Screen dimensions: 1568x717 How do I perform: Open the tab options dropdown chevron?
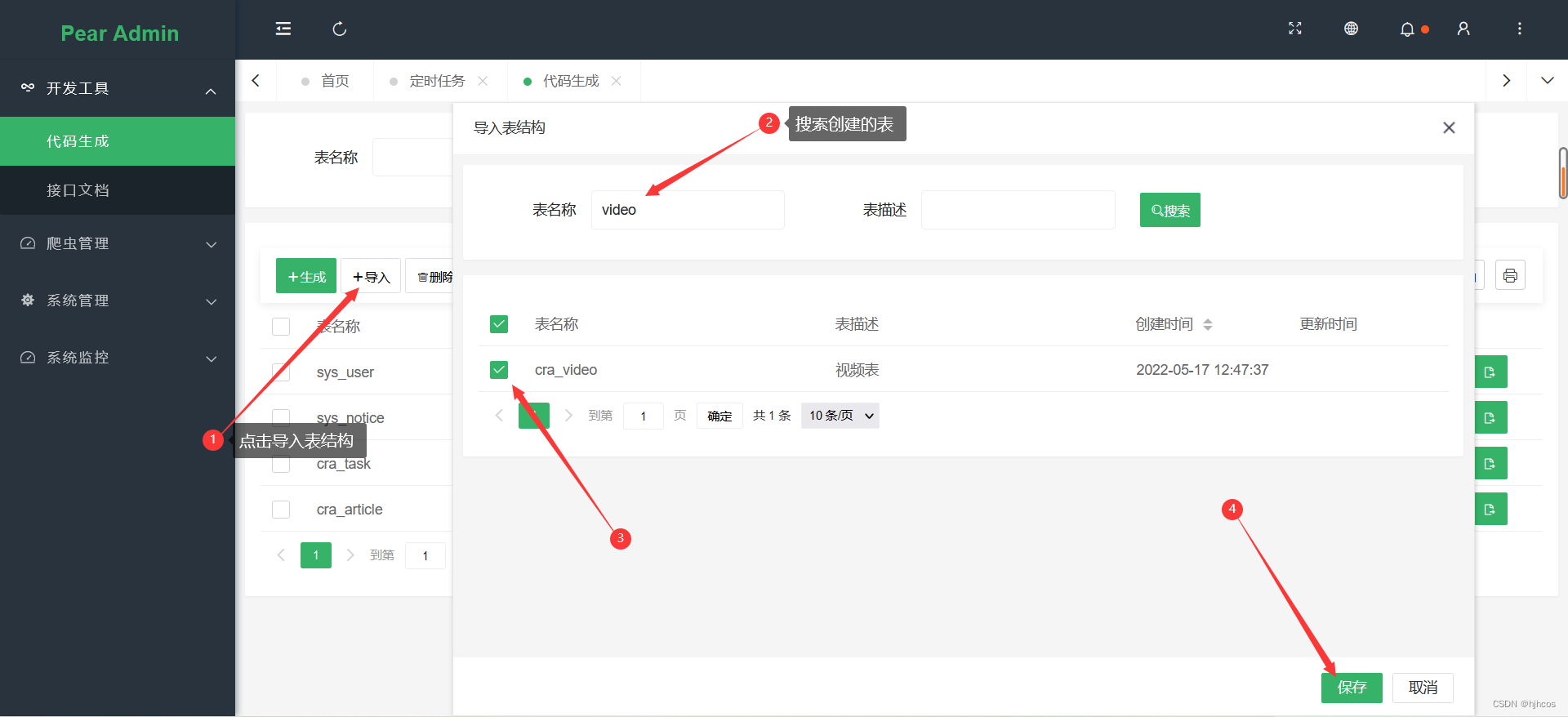pyautogui.click(x=1548, y=81)
